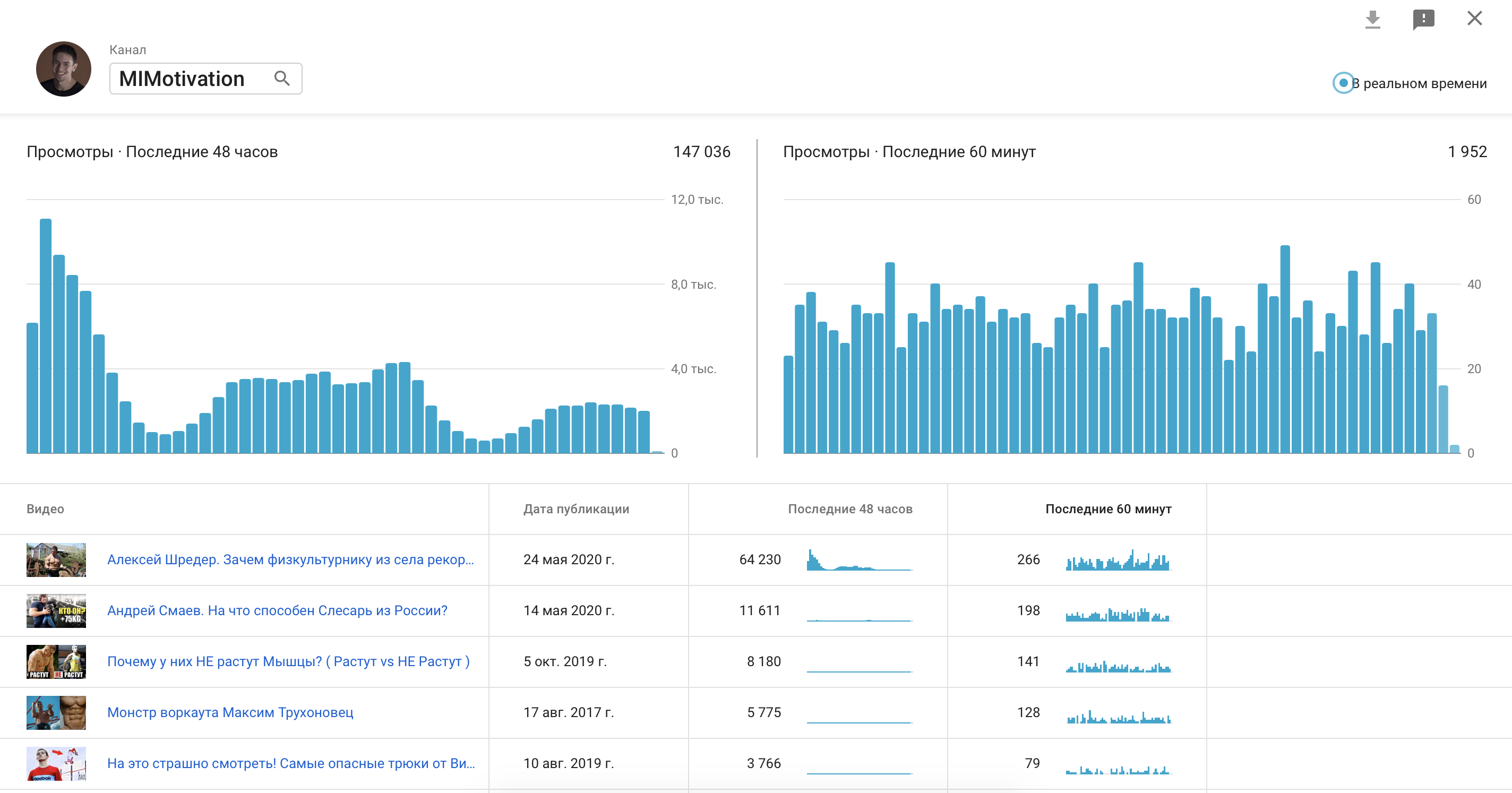Click thumbnail of Андрей Смаев video
Viewport: 1512px width, 793px height.
pyautogui.click(x=56, y=610)
